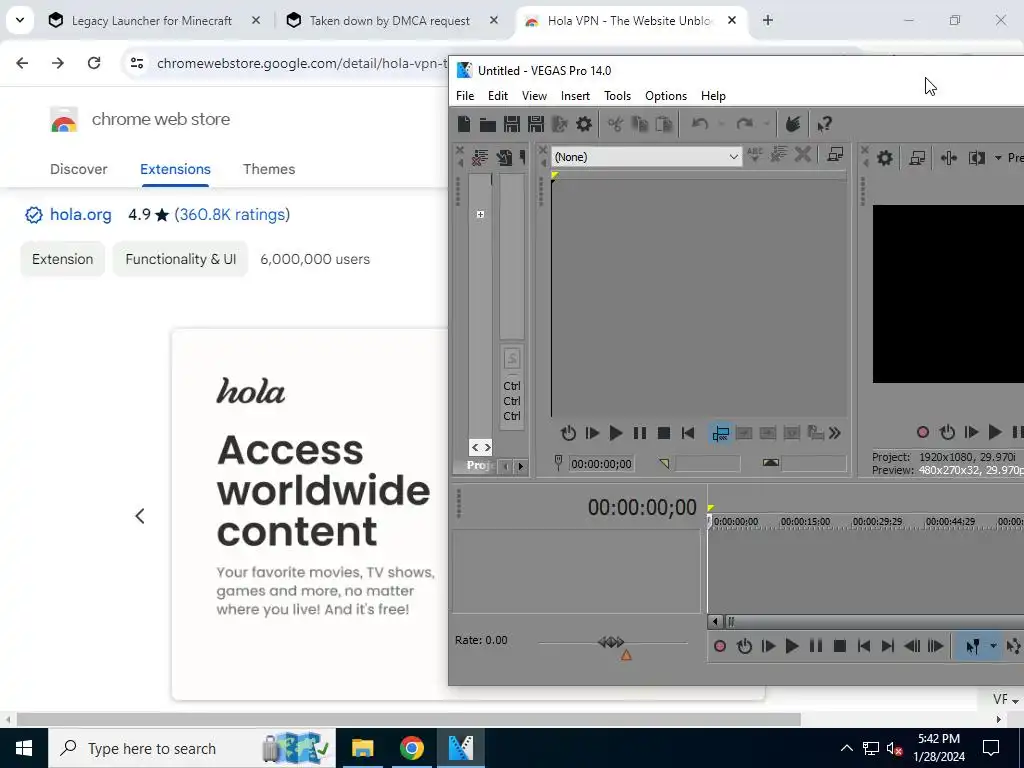Click the Windows search box in taskbar
The width and height of the screenshot is (1024, 768).
[192, 748]
